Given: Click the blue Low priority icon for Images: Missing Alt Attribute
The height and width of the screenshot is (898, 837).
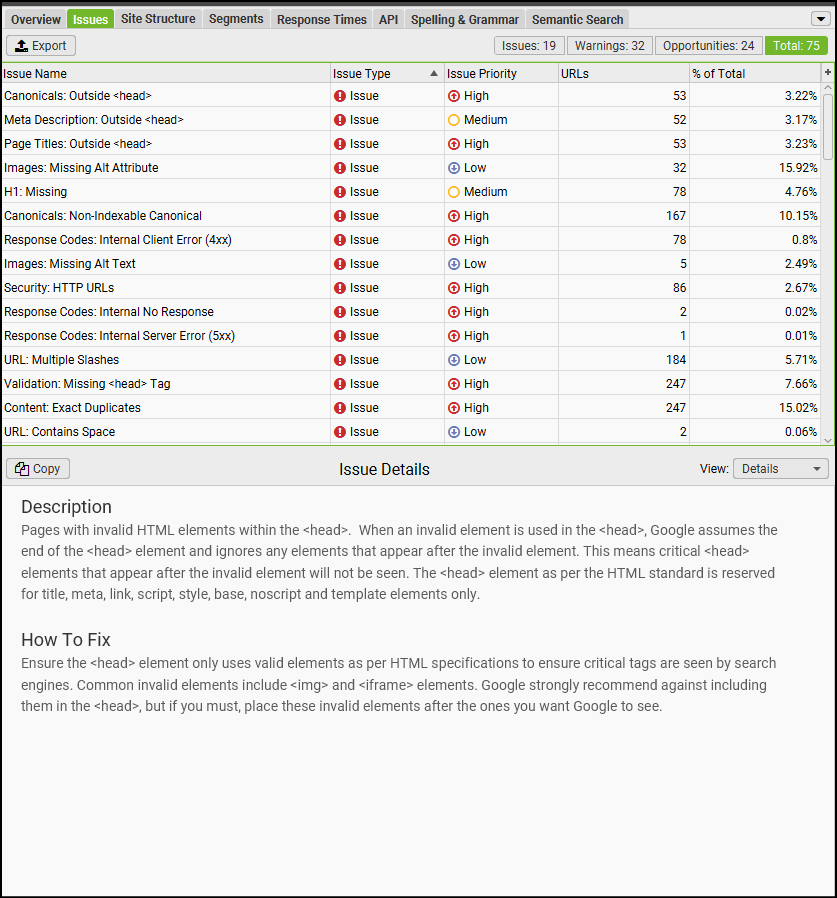Looking at the screenshot, I should [456, 167].
